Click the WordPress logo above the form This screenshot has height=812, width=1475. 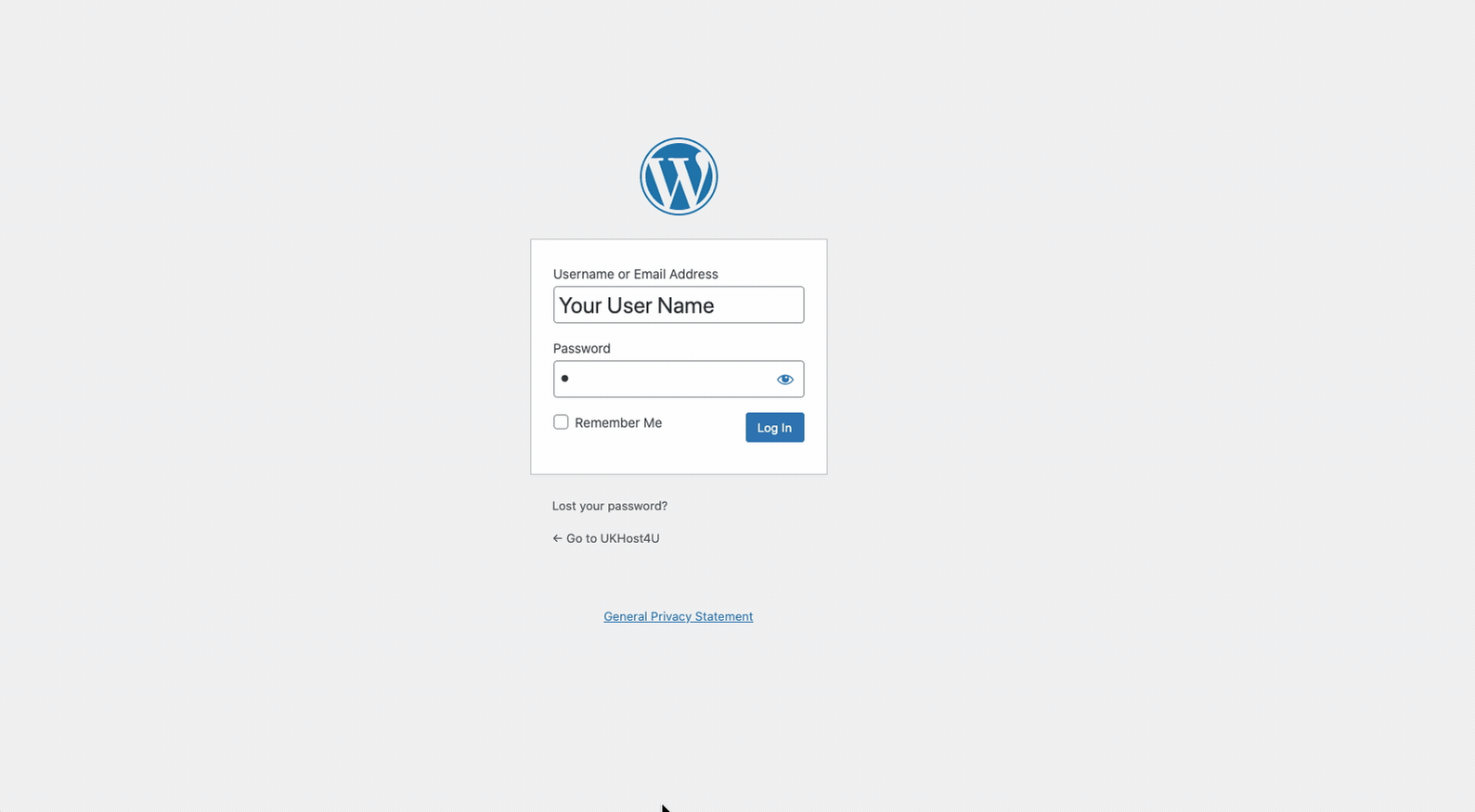pos(679,176)
